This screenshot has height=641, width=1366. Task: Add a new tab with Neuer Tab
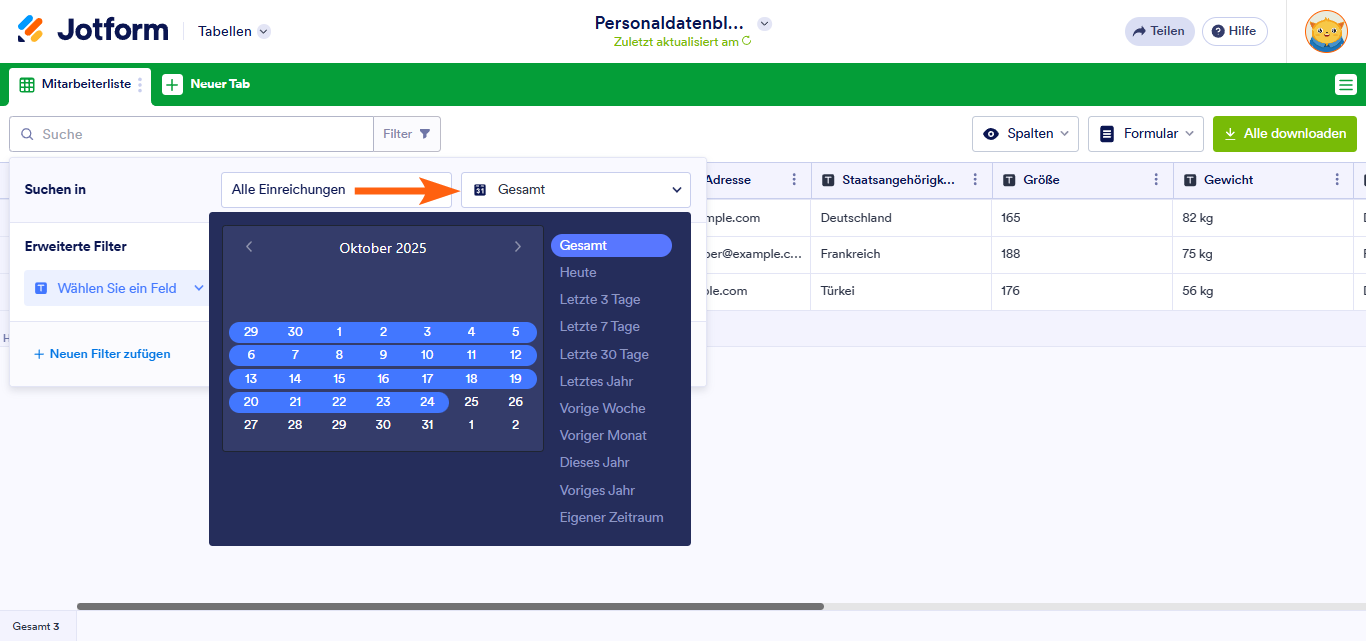pyautogui.click(x=207, y=85)
